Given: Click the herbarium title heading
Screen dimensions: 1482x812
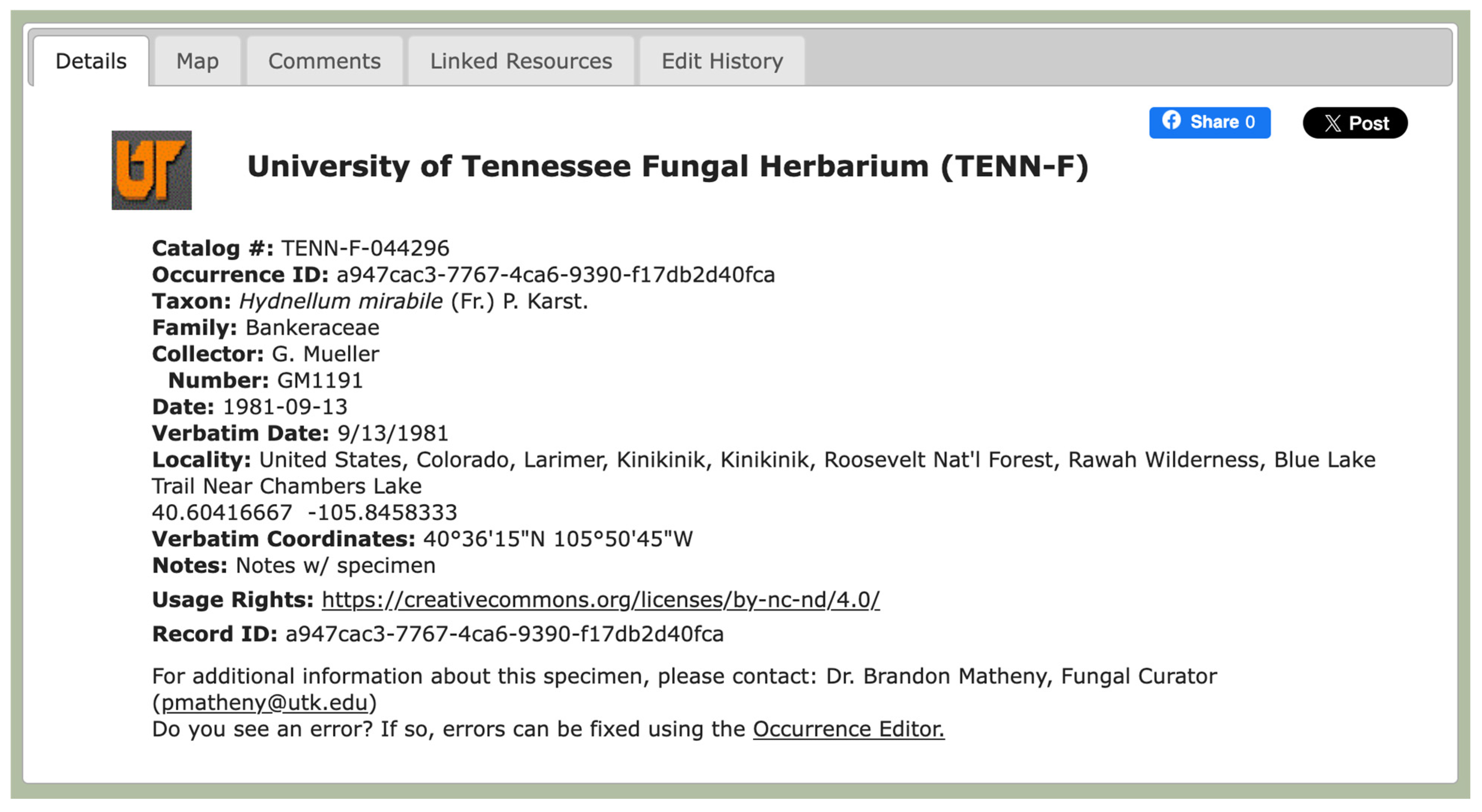Looking at the screenshot, I should pos(667,166).
